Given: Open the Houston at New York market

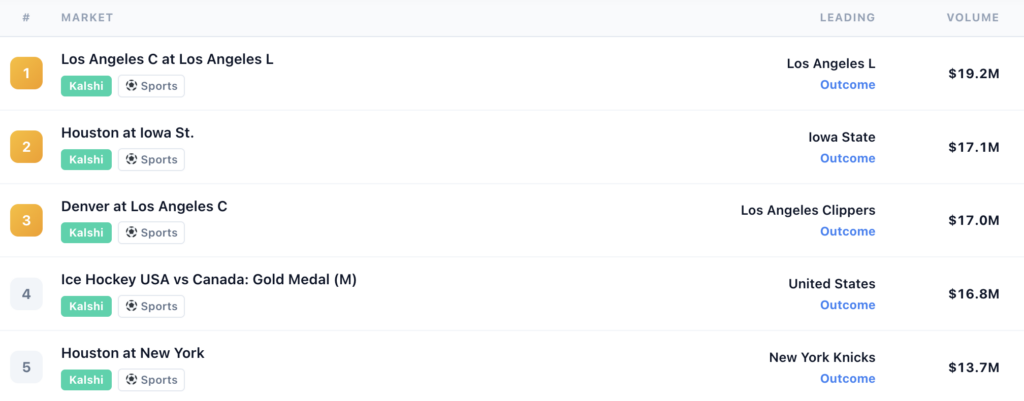Looking at the screenshot, I should [132, 353].
